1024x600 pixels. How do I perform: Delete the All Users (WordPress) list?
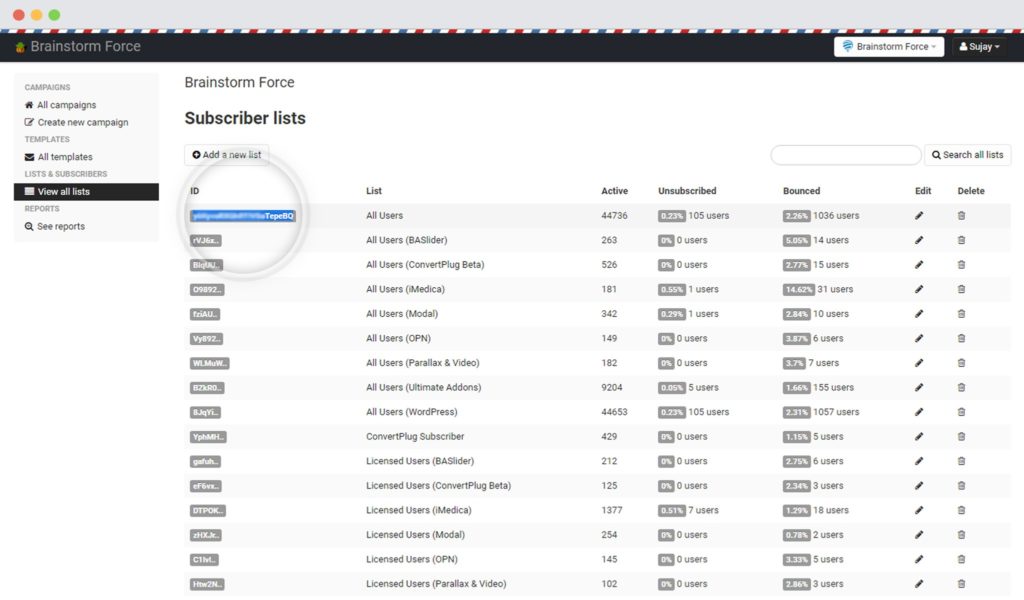point(961,411)
